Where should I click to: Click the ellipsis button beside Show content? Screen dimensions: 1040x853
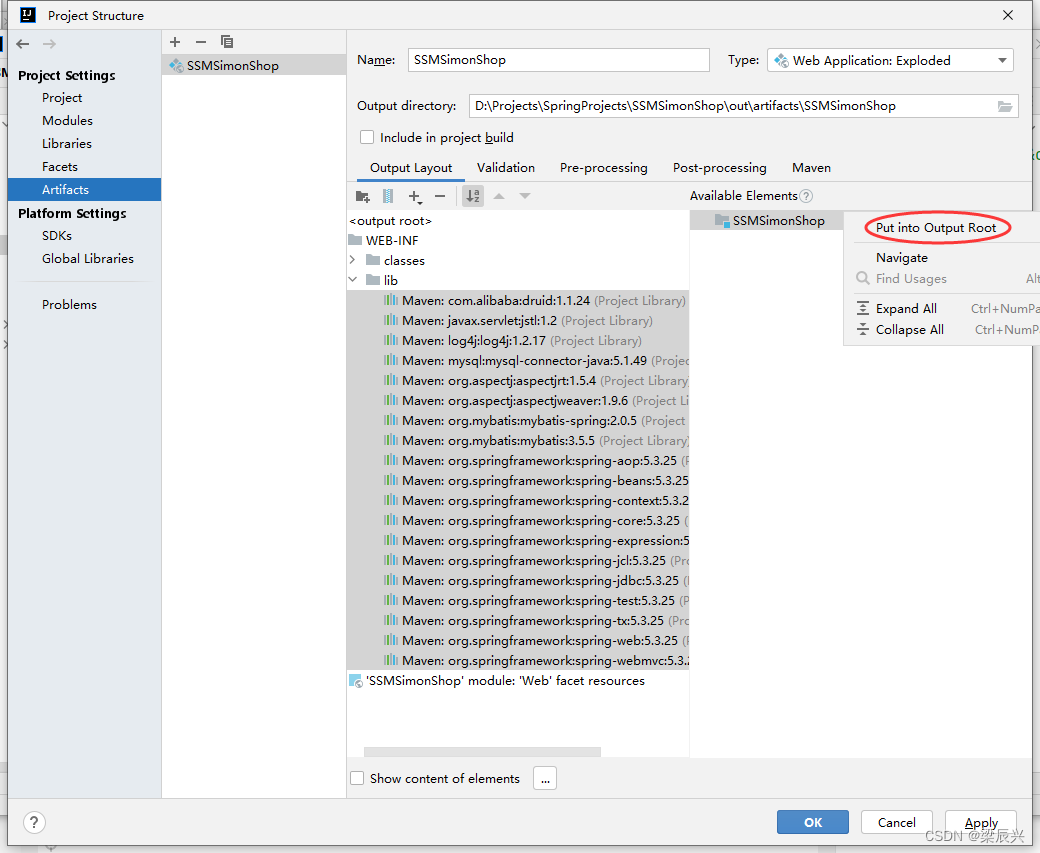[545, 779]
